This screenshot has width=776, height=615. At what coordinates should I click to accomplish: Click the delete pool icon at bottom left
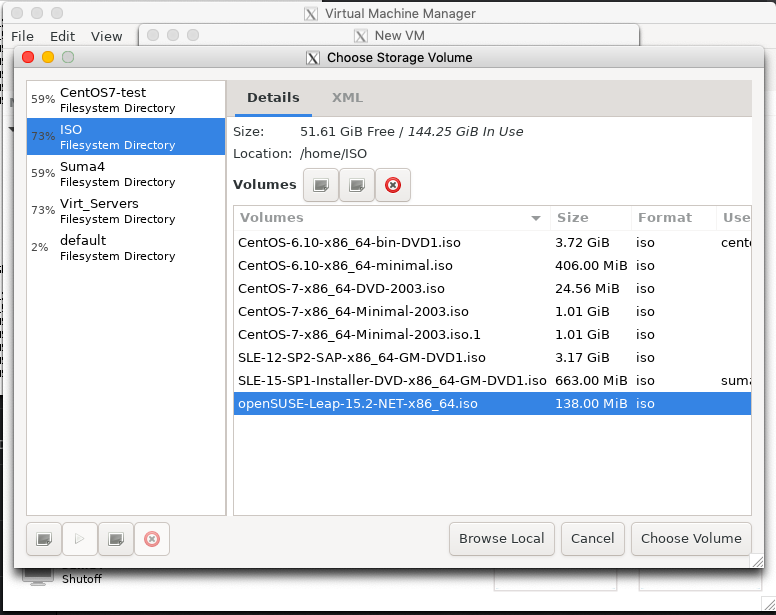pos(152,539)
